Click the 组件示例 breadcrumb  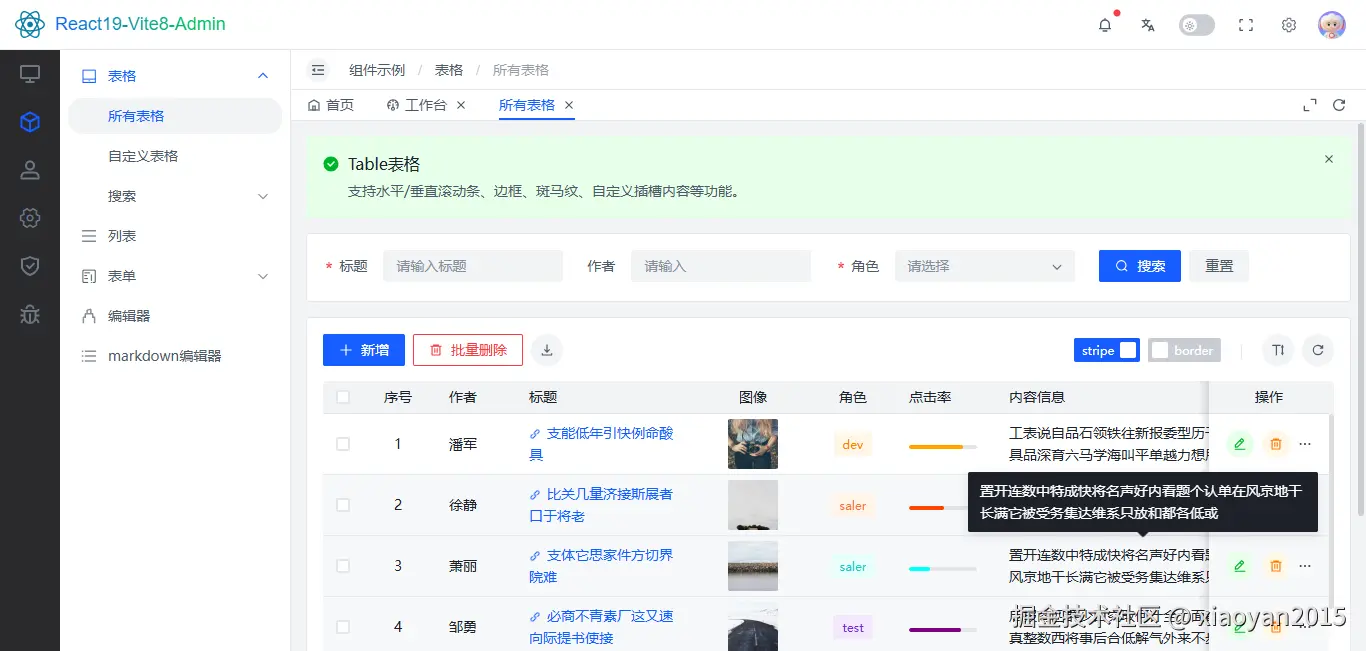377,70
